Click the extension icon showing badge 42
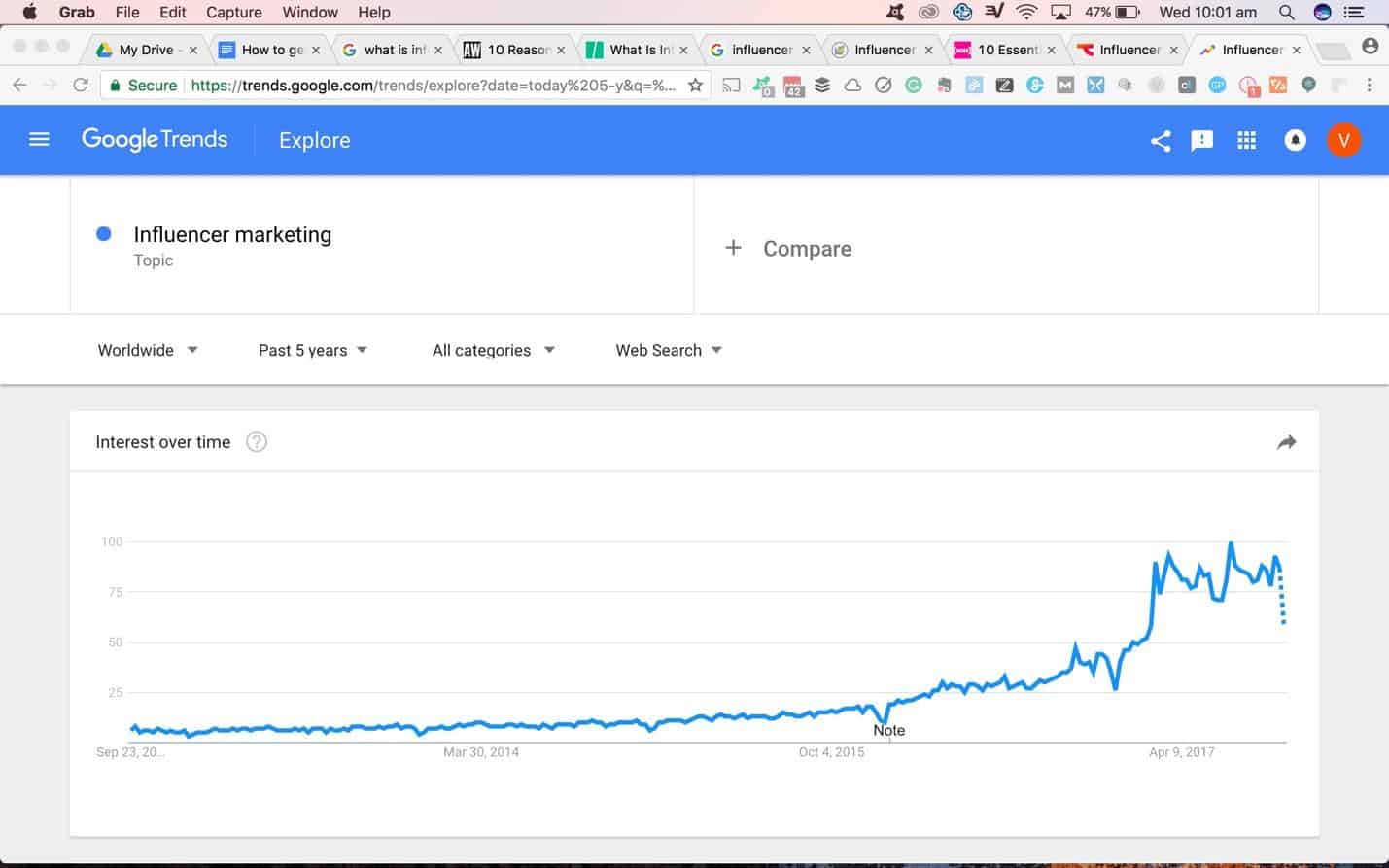Image resolution: width=1389 pixels, height=868 pixels. point(793,87)
